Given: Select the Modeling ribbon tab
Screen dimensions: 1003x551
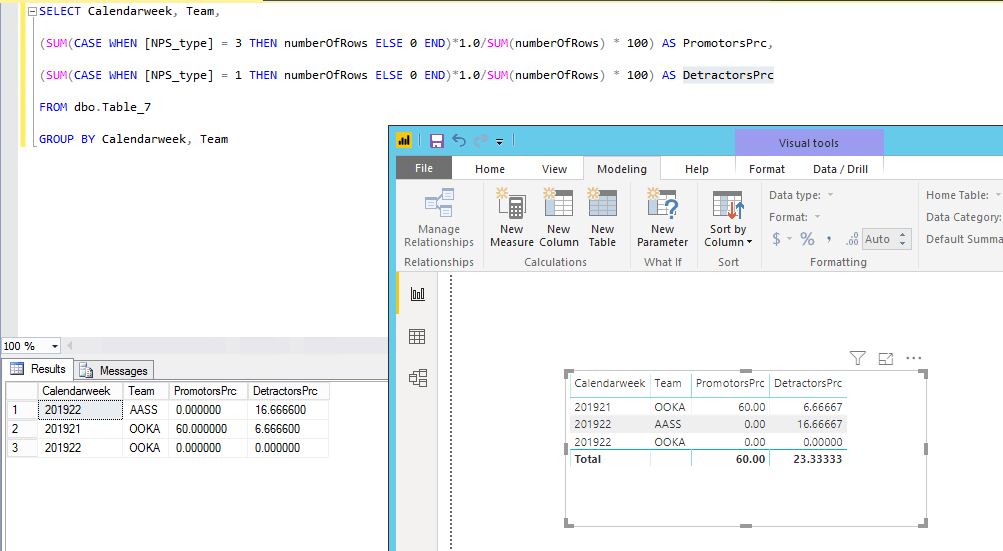Looking at the screenshot, I should tap(622, 169).
